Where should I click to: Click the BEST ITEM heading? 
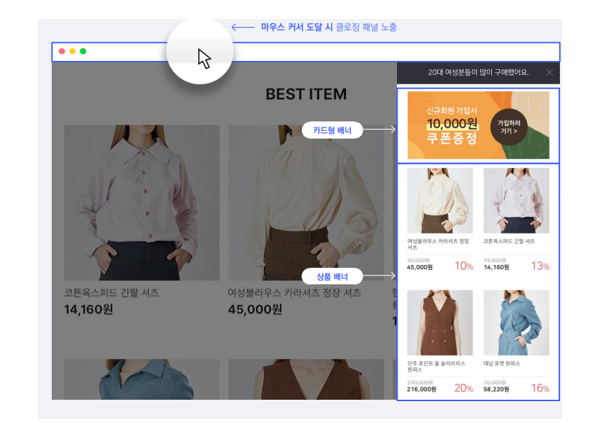click(306, 94)
